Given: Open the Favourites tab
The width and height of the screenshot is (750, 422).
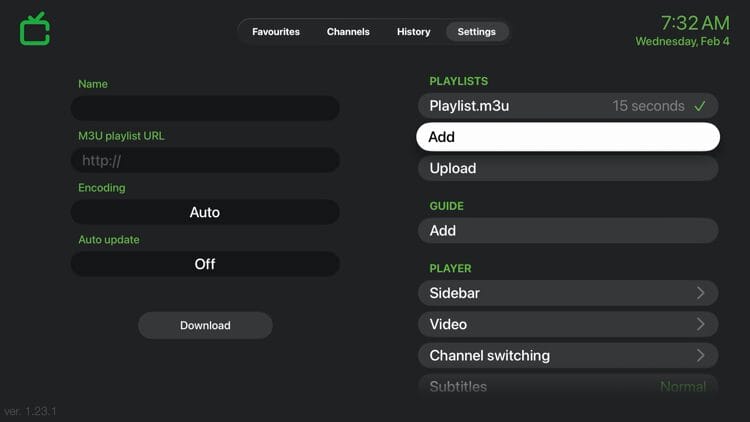Looking at the screenshot, I should click(x=276, y=32).
